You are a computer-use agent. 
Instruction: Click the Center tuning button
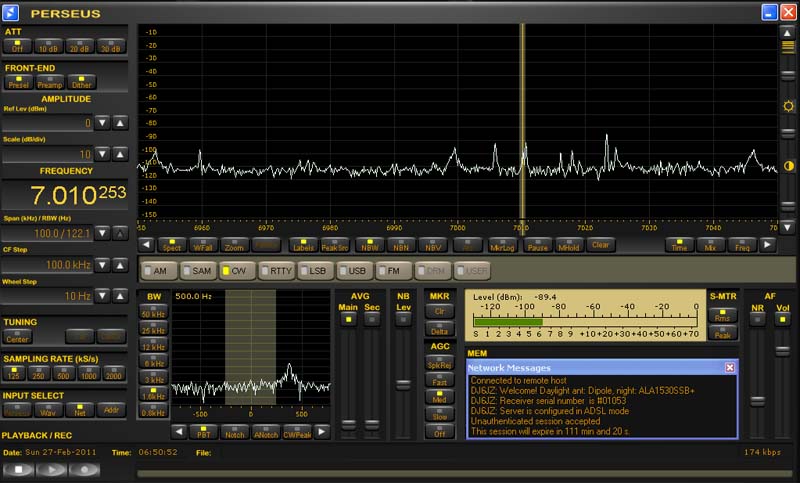[17, 336]
